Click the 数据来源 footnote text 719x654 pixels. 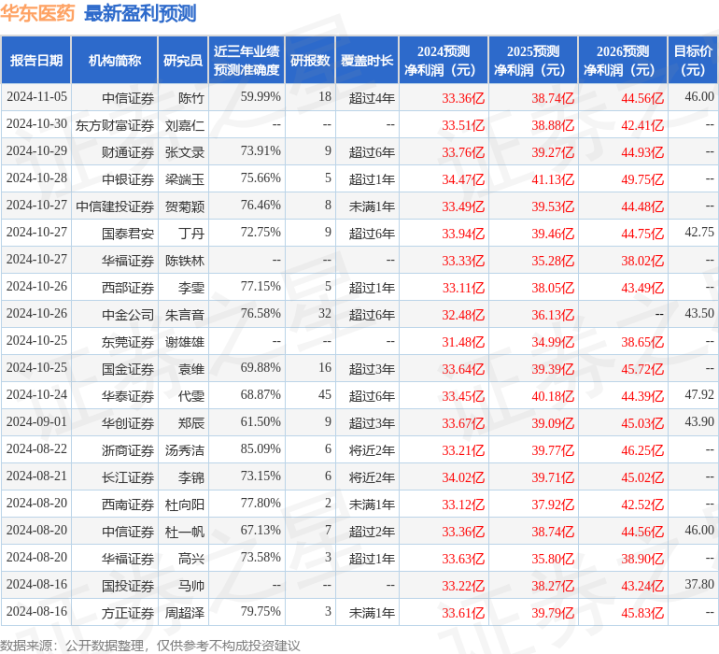tap(150, 645)
